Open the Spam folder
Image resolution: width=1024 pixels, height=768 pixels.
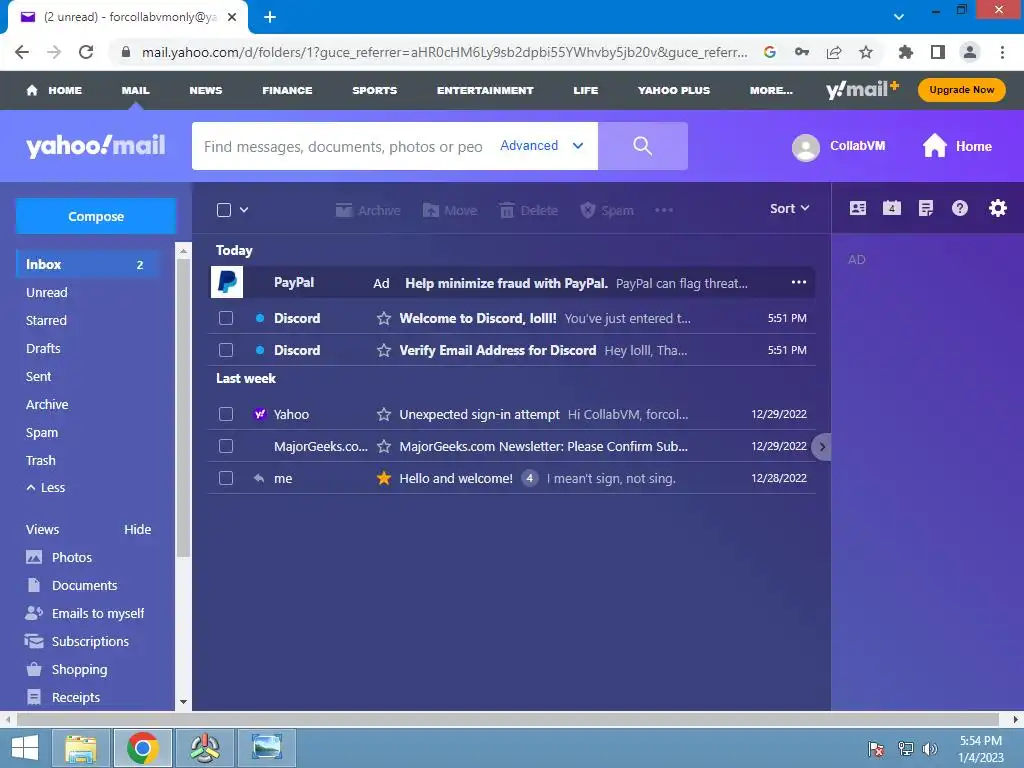42,433
